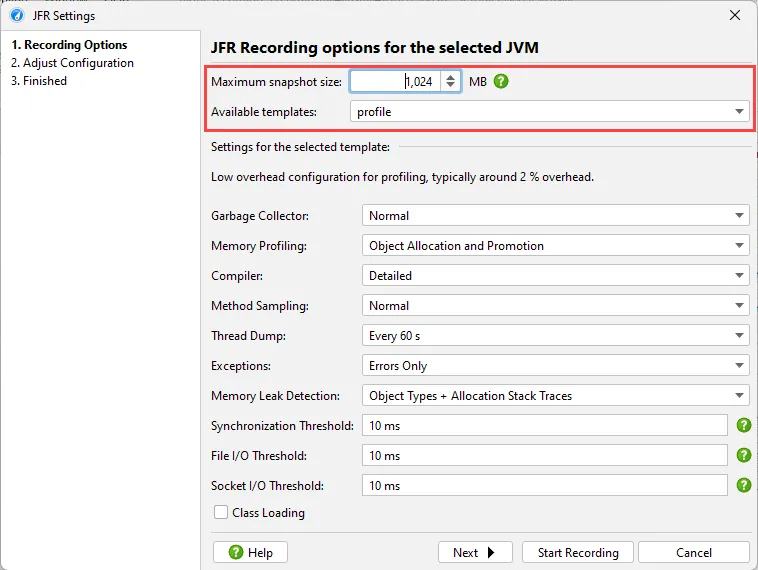Enable the Class Loading checkbox
The image size is (758, 570).
221,512
